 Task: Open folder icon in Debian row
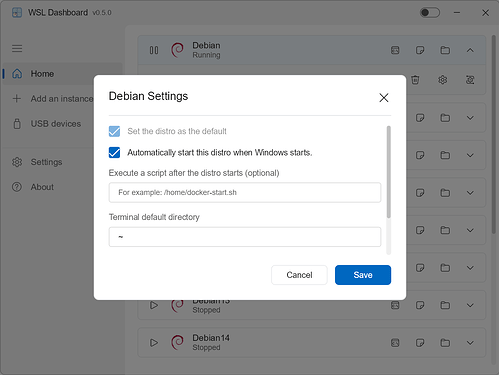(445, 50)
